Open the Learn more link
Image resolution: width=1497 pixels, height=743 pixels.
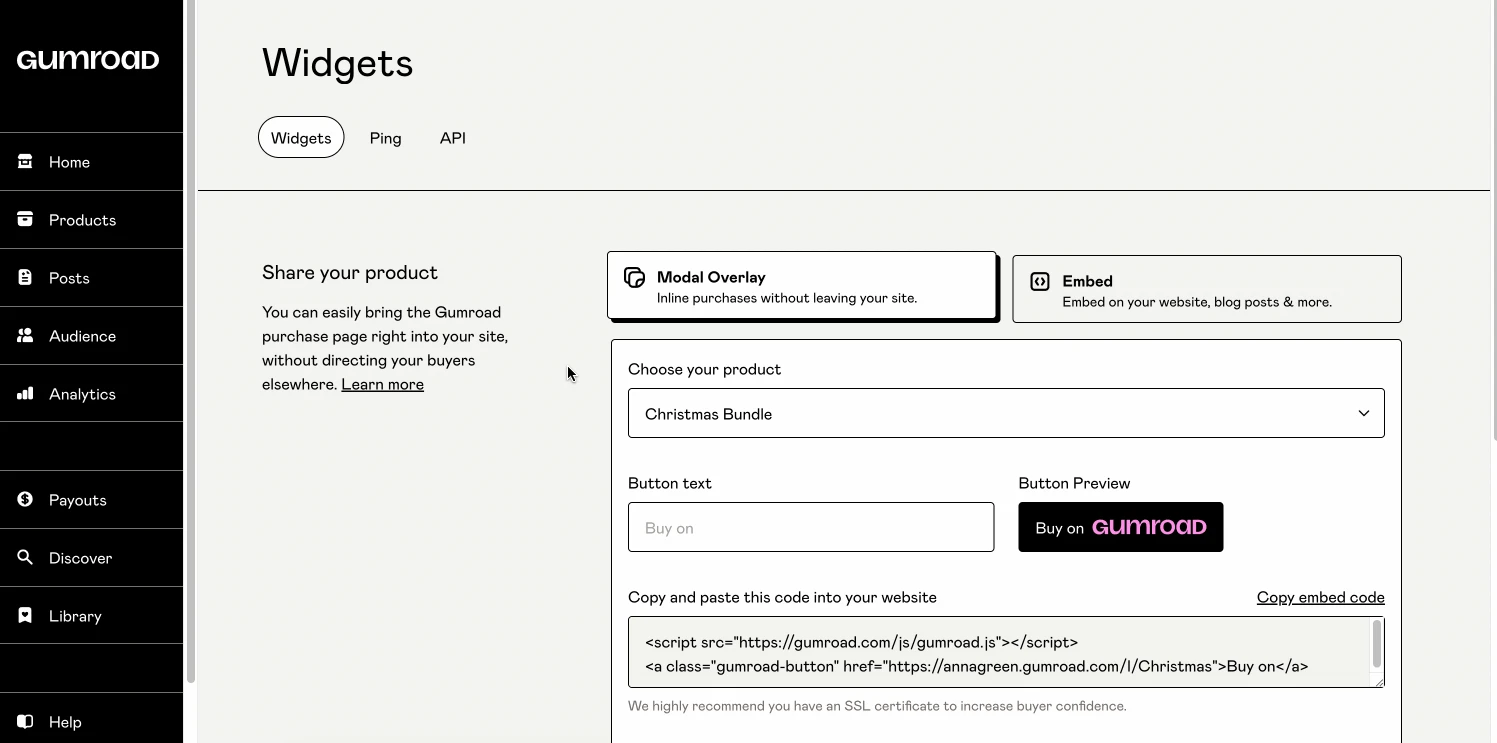382,384
